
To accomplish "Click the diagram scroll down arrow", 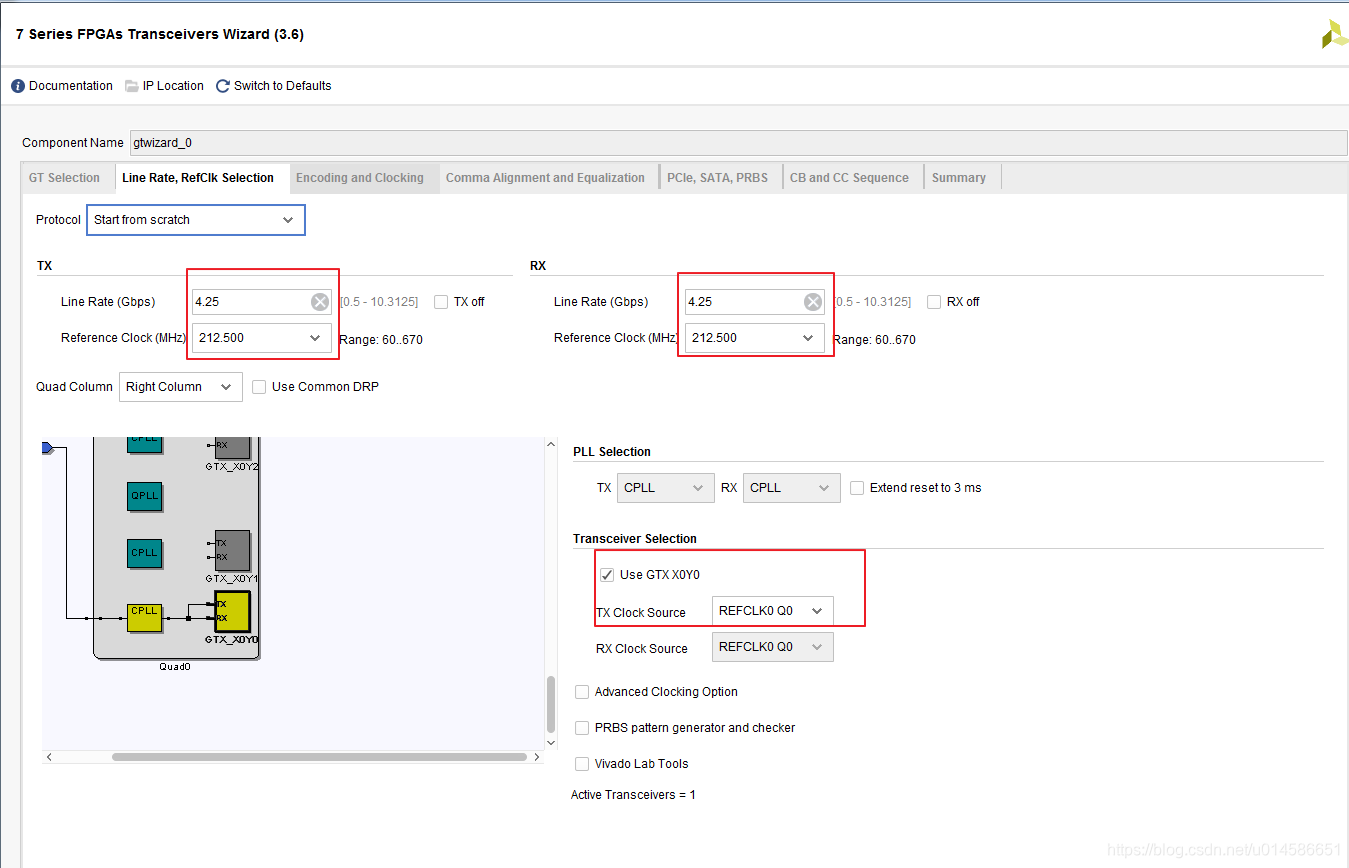I will click(x=550, y=742).
